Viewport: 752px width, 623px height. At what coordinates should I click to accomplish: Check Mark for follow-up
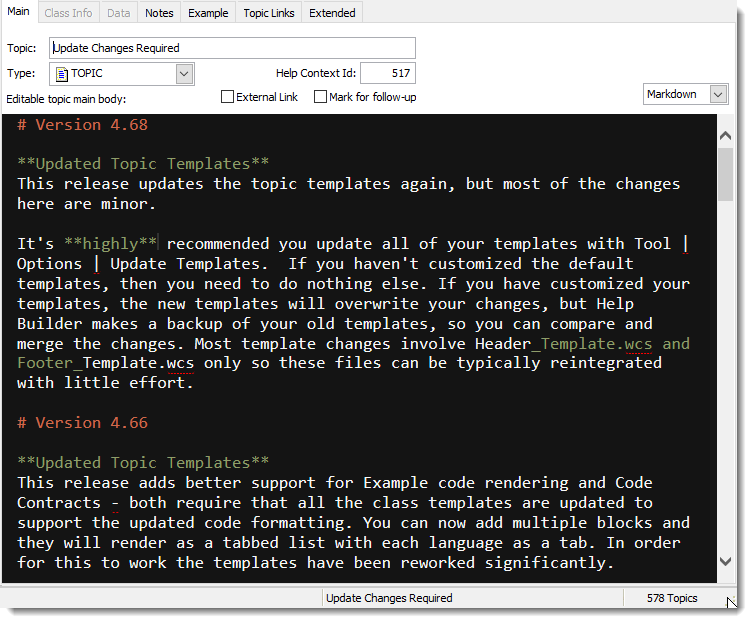tap(320, 97)
